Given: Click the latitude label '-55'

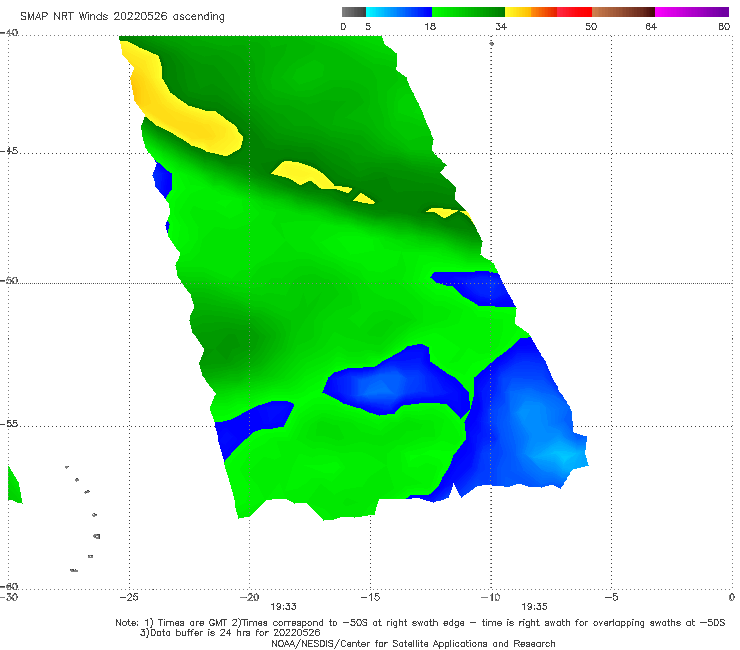Looking at the screenshot, I should pos(9,423).
